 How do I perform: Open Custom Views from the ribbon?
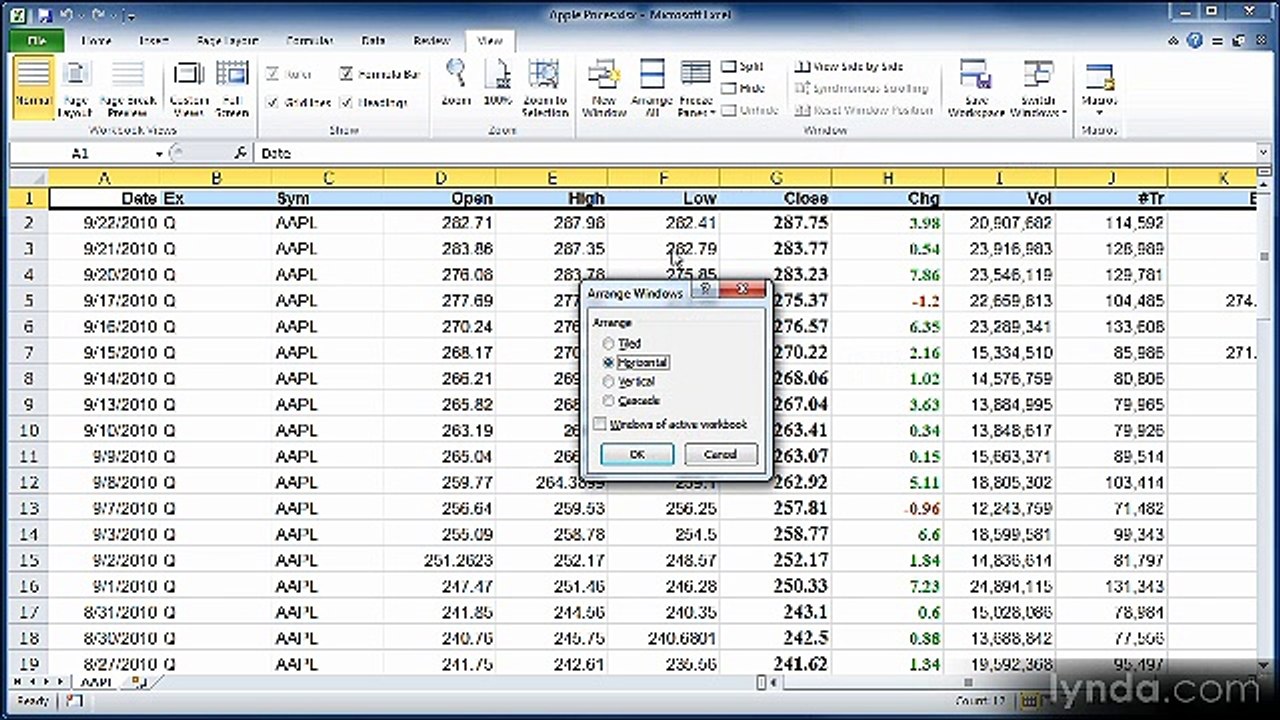tap(188, 88)
